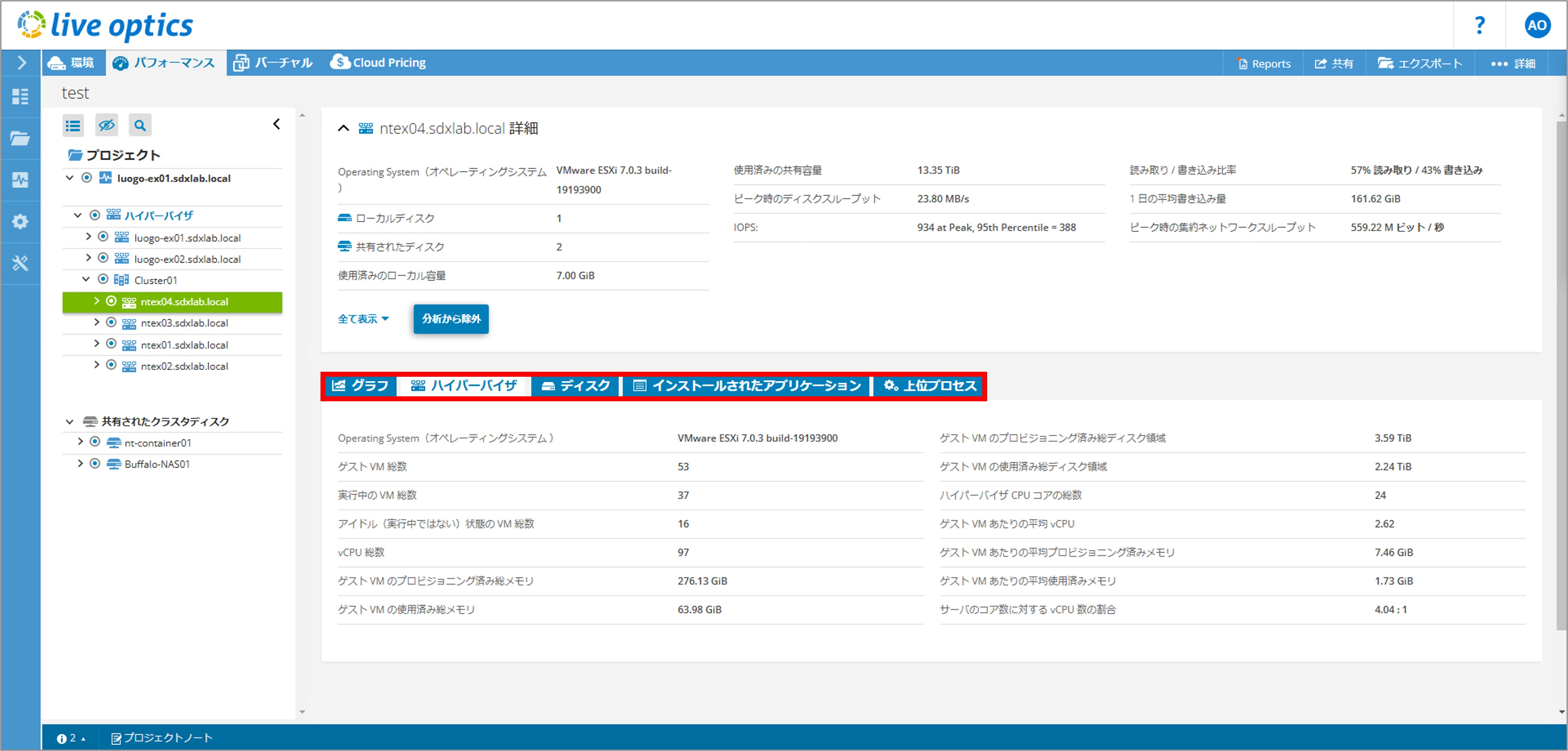Click the エクスポート export button

(1419, 63)
